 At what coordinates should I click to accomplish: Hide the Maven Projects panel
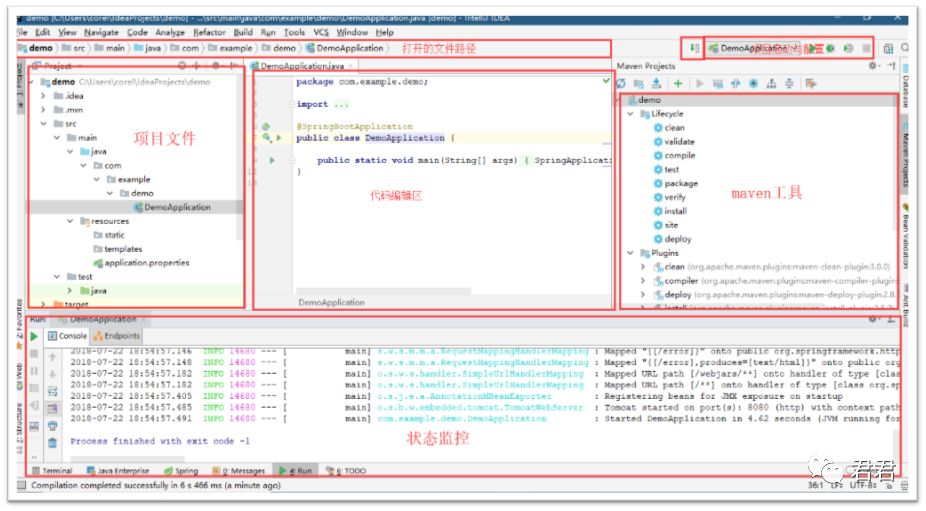[891, 66]
